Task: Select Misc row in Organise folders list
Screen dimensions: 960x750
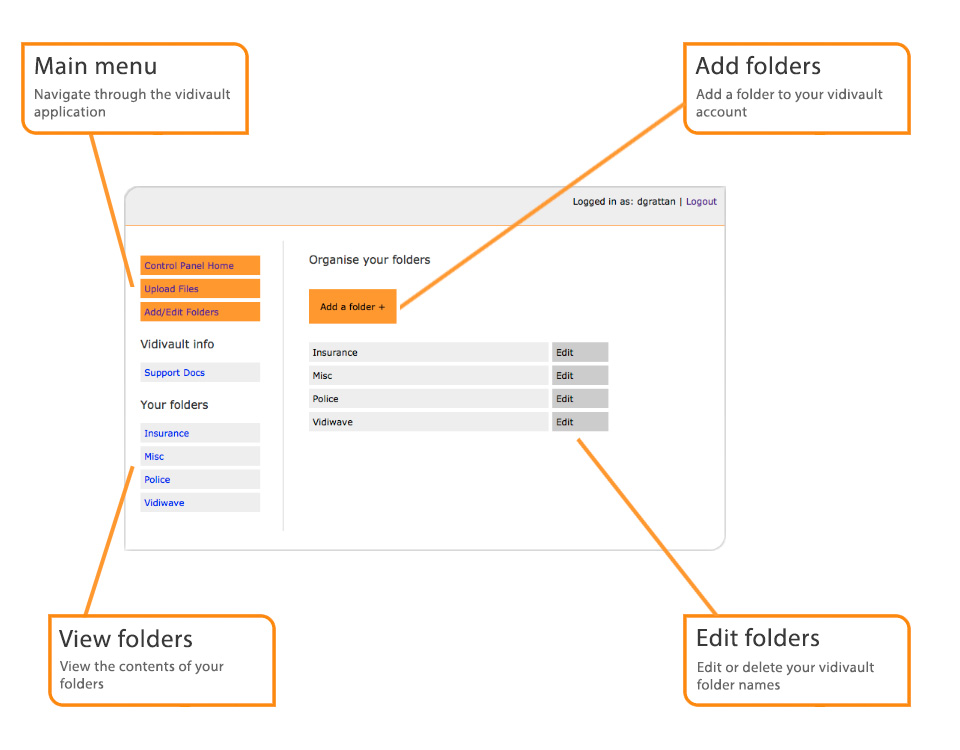Action: tap(429, 376)
